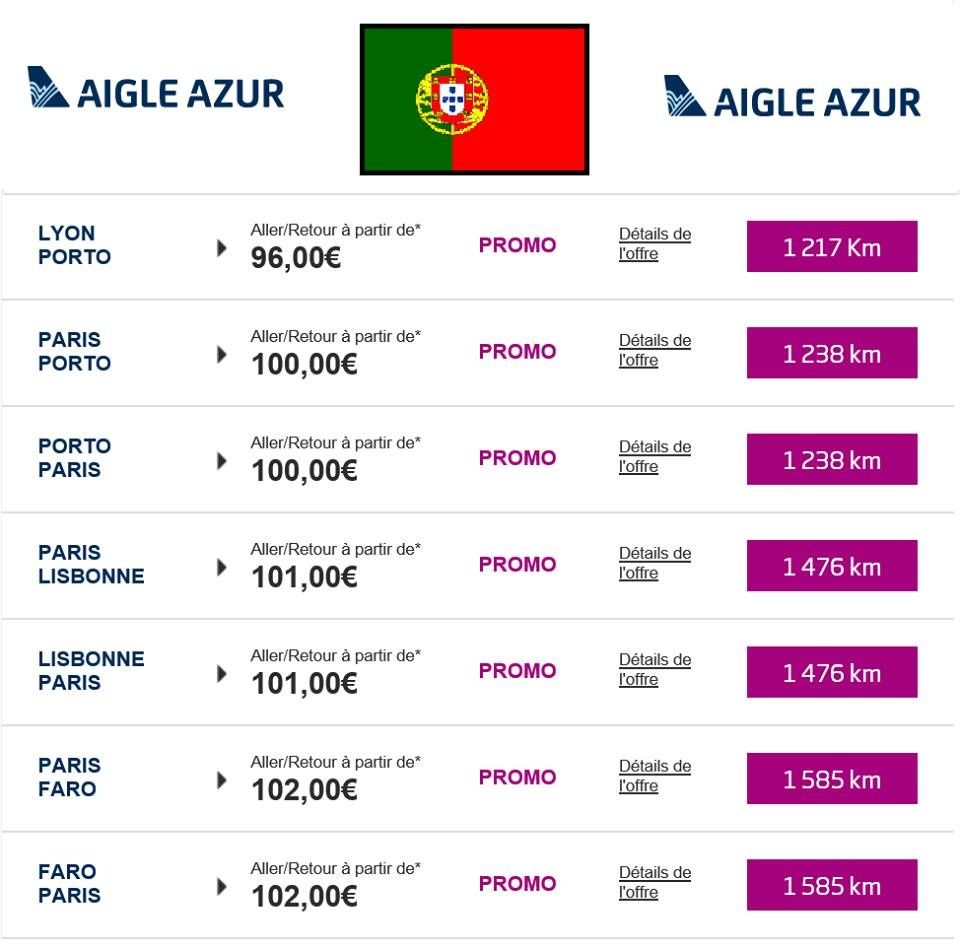
Task: Expand the Lyon Porto route arrow
Action: click(222, 248)
